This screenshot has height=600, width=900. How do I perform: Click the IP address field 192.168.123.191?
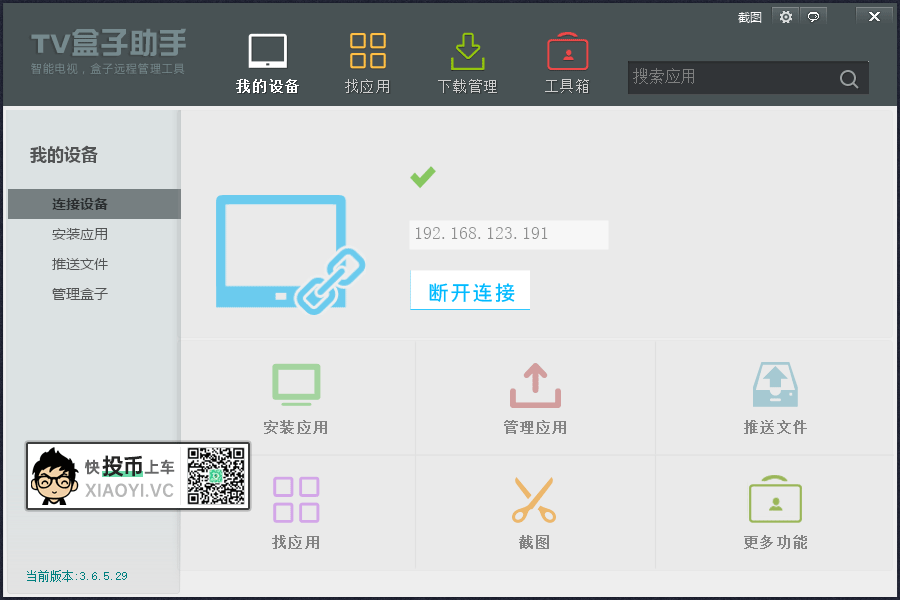pyautogui.click(x=509, y=234)
